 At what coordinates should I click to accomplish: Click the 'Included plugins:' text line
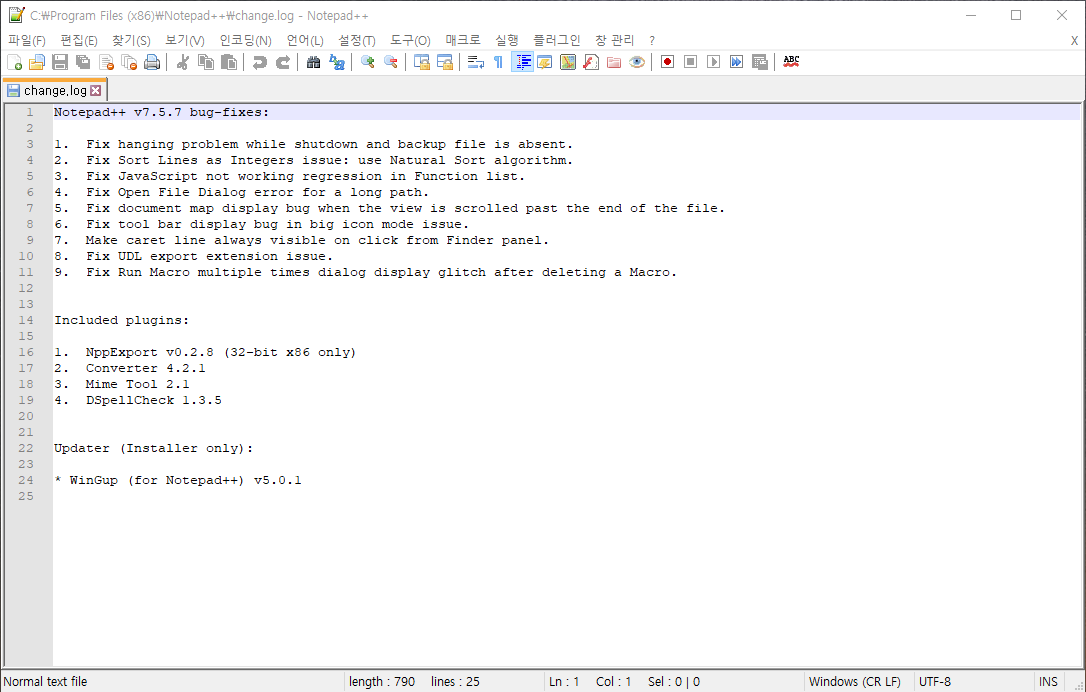pyautogui.click(x=122, y=320)
